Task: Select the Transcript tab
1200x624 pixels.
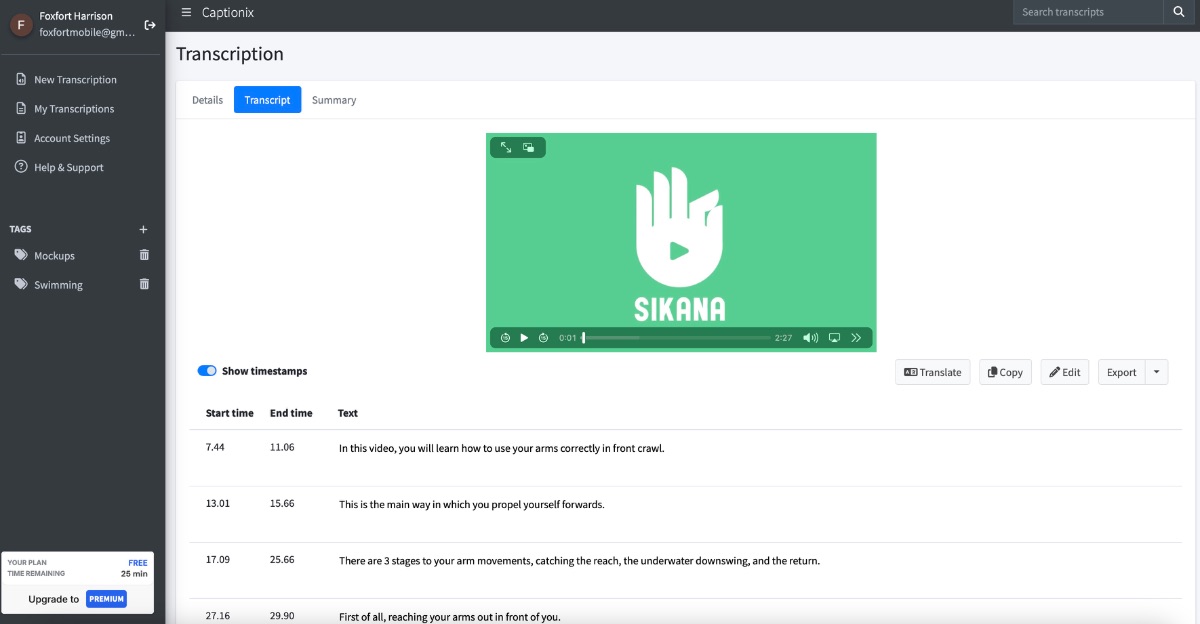Action: click(267, 100)
